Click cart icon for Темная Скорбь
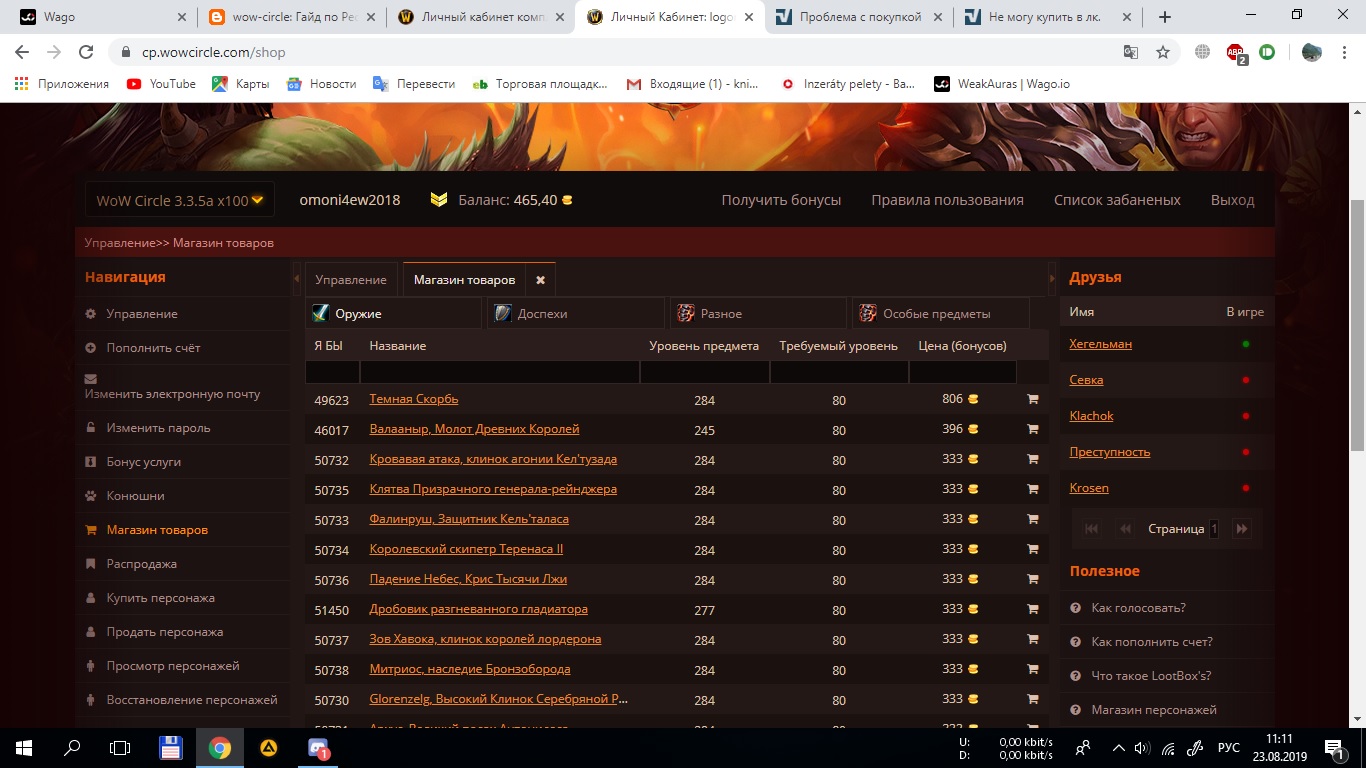 coord(1032,399)
